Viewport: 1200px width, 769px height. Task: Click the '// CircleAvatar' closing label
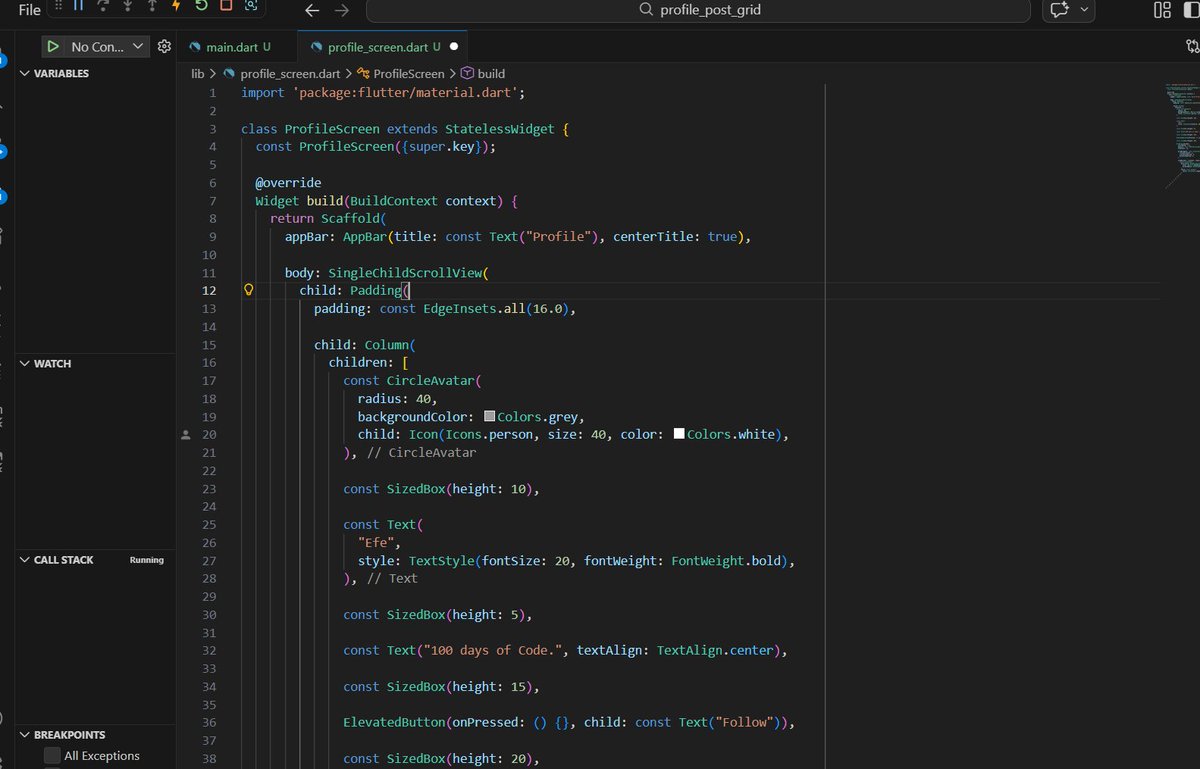coord(421,453)
